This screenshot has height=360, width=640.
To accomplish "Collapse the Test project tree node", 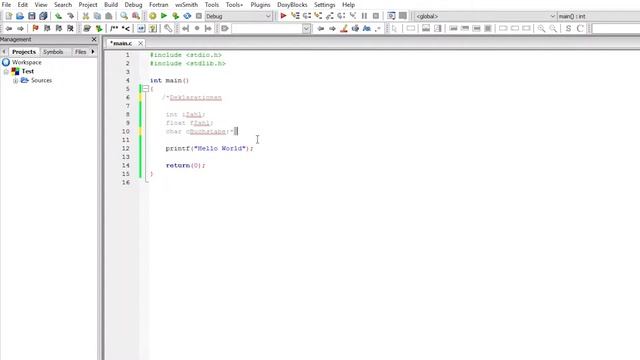I will point(6,71).
